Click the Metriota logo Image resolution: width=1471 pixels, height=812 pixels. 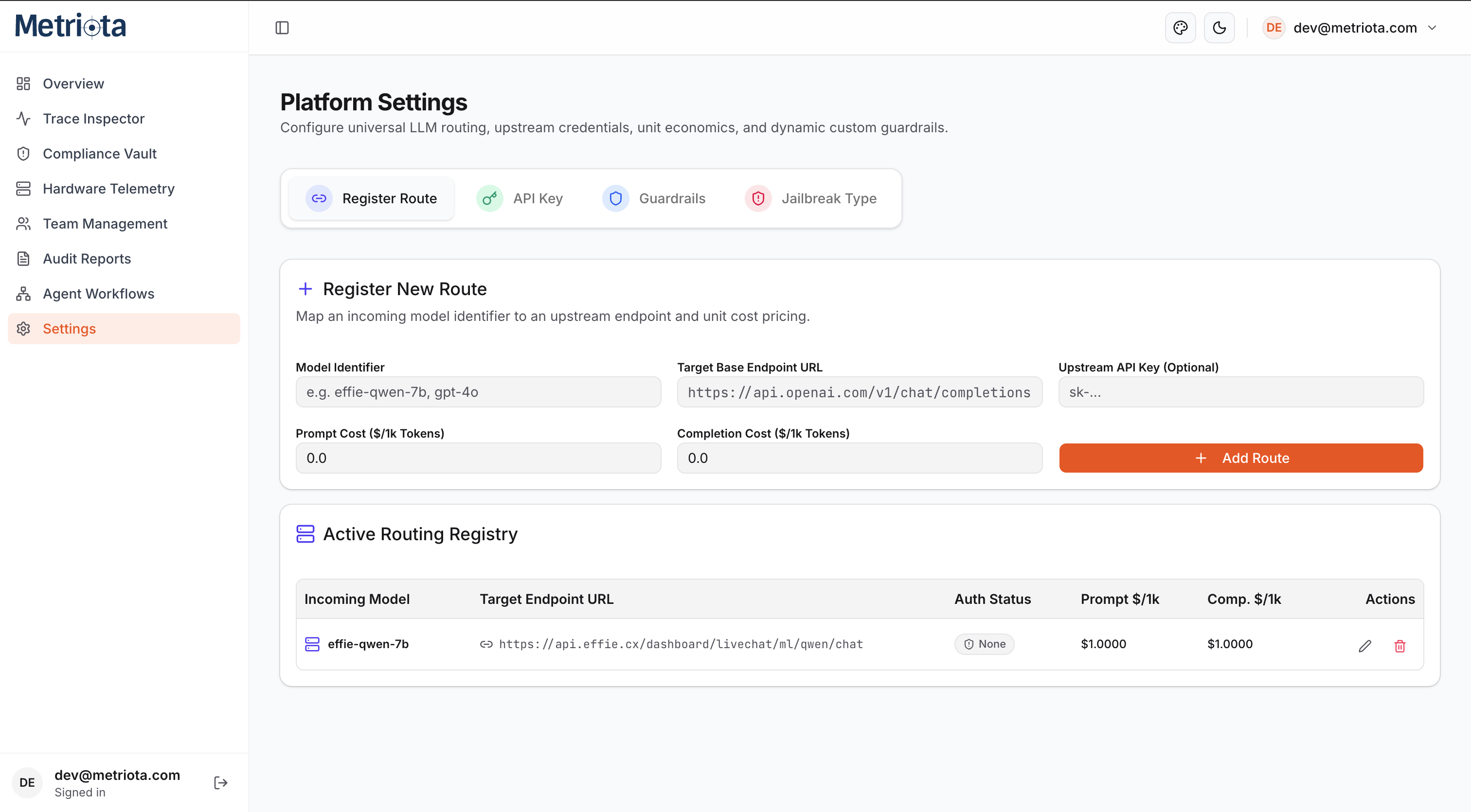tap(70, 26)
